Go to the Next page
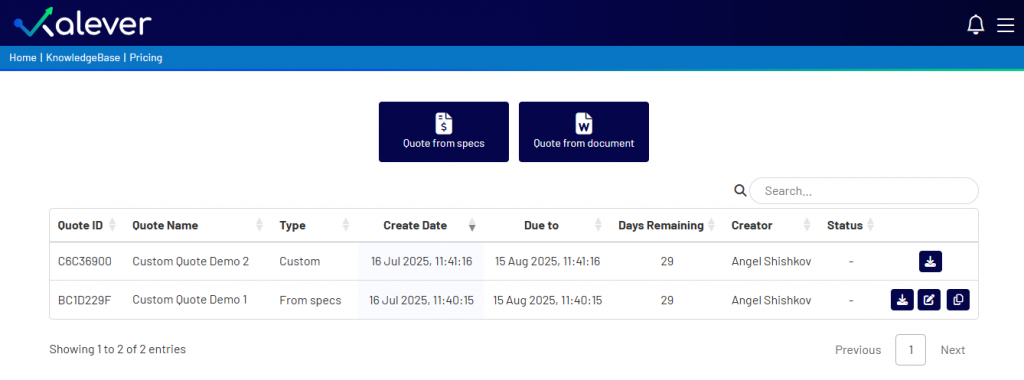 click(x=953, y=350)
